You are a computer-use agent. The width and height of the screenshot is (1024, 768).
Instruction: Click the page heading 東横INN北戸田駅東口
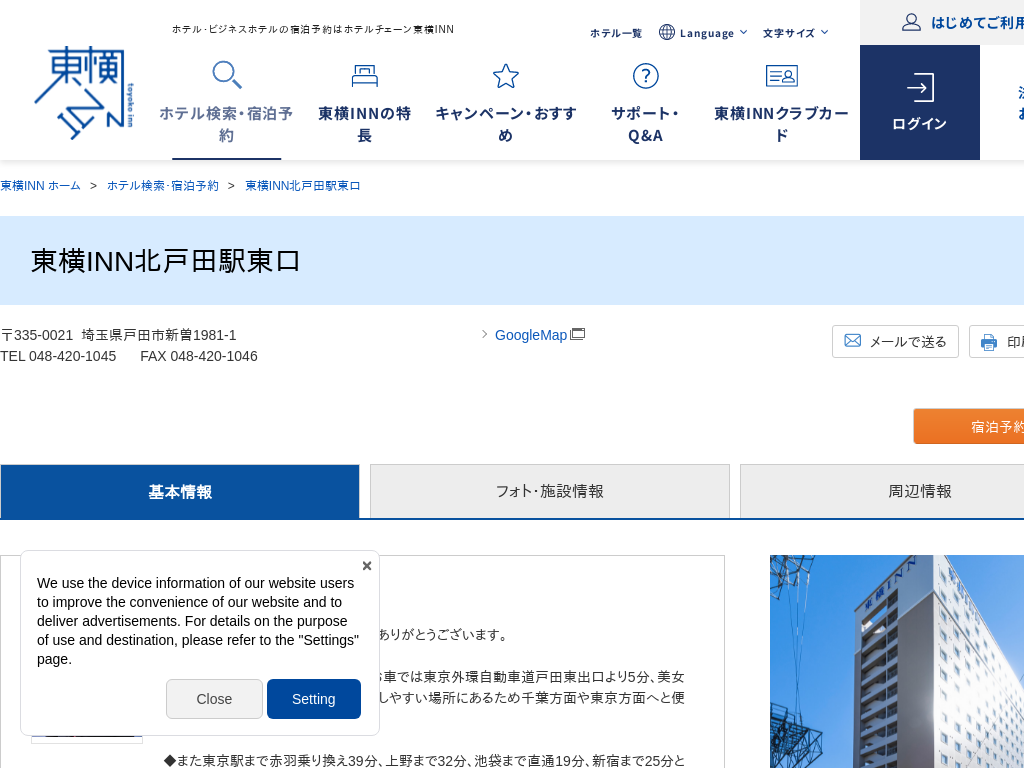(x=166, y=261)
